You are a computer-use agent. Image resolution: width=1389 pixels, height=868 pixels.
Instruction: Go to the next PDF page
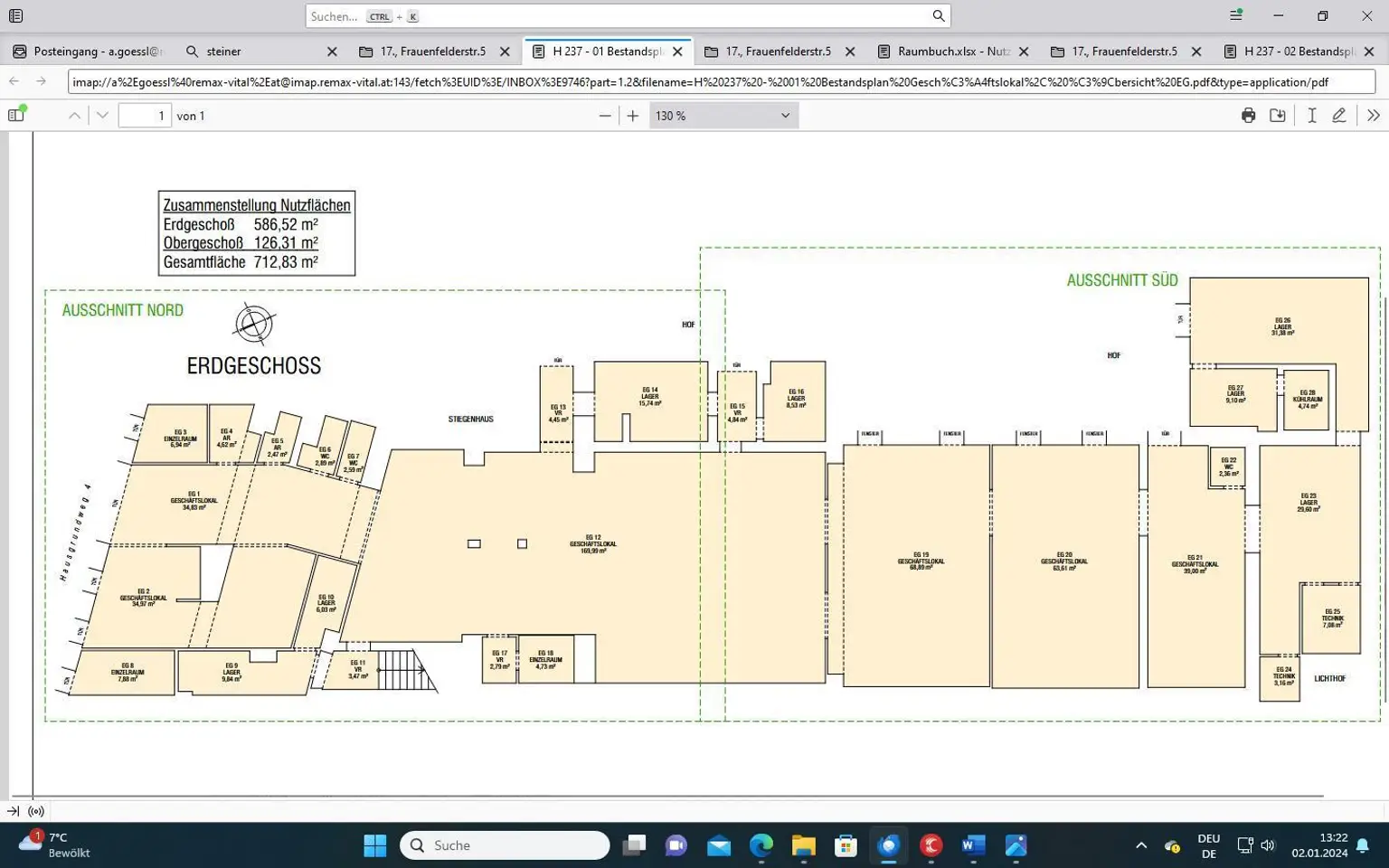click(x=102, y=116)
